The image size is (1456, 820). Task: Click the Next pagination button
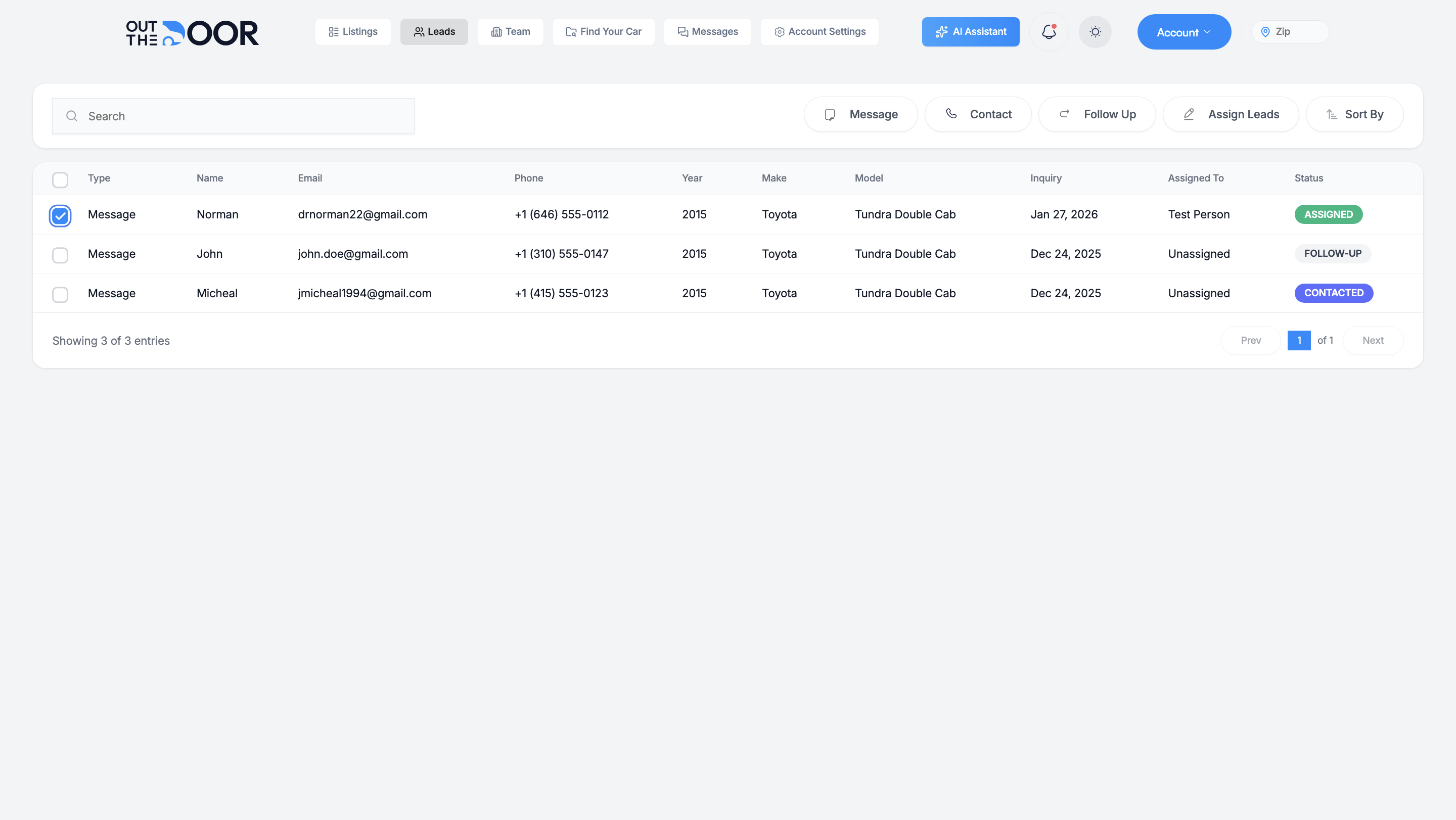tap(1374, 340)
